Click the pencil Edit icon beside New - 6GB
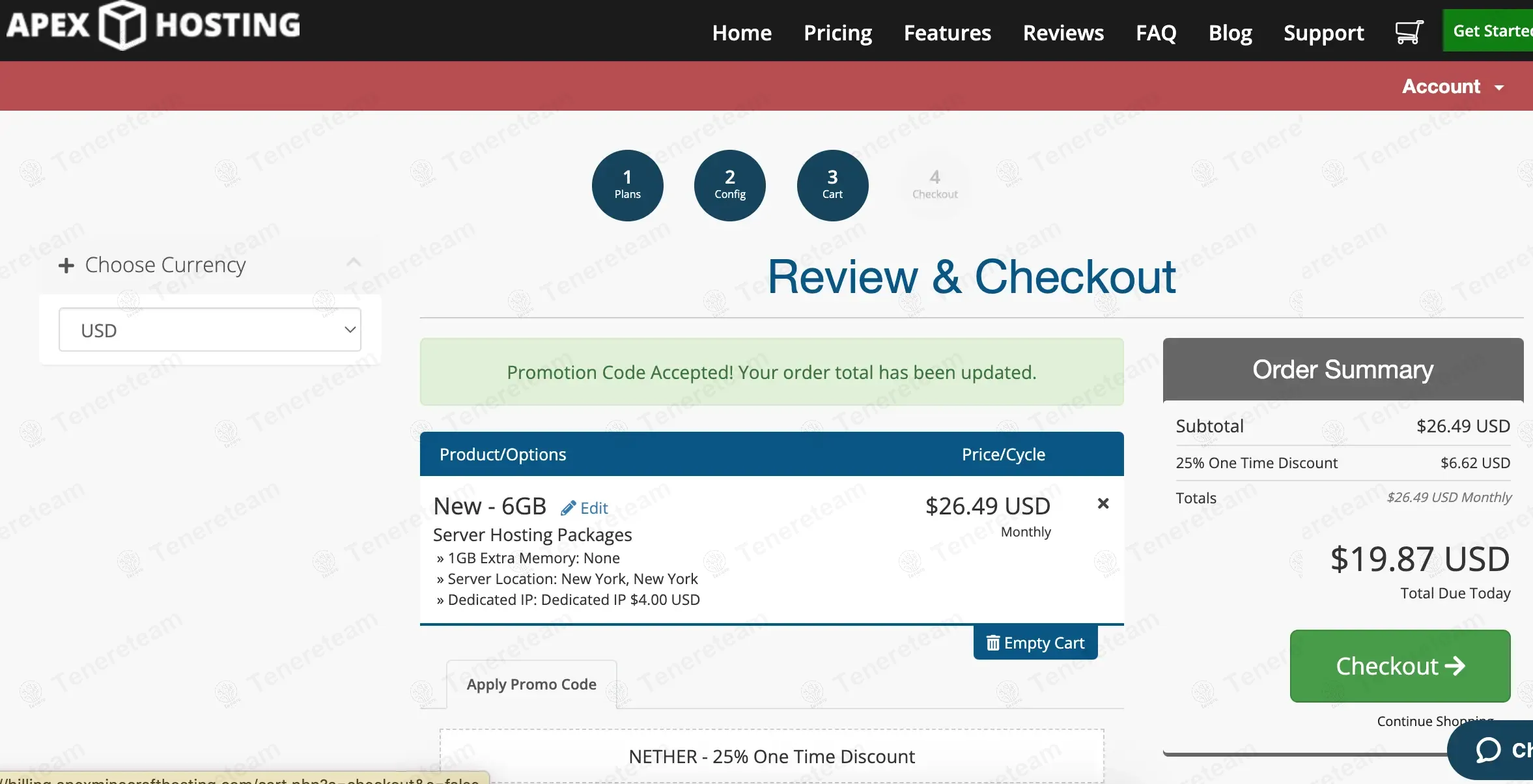The height and width of the screenshot is (784, 1533). tap(569, 508)
